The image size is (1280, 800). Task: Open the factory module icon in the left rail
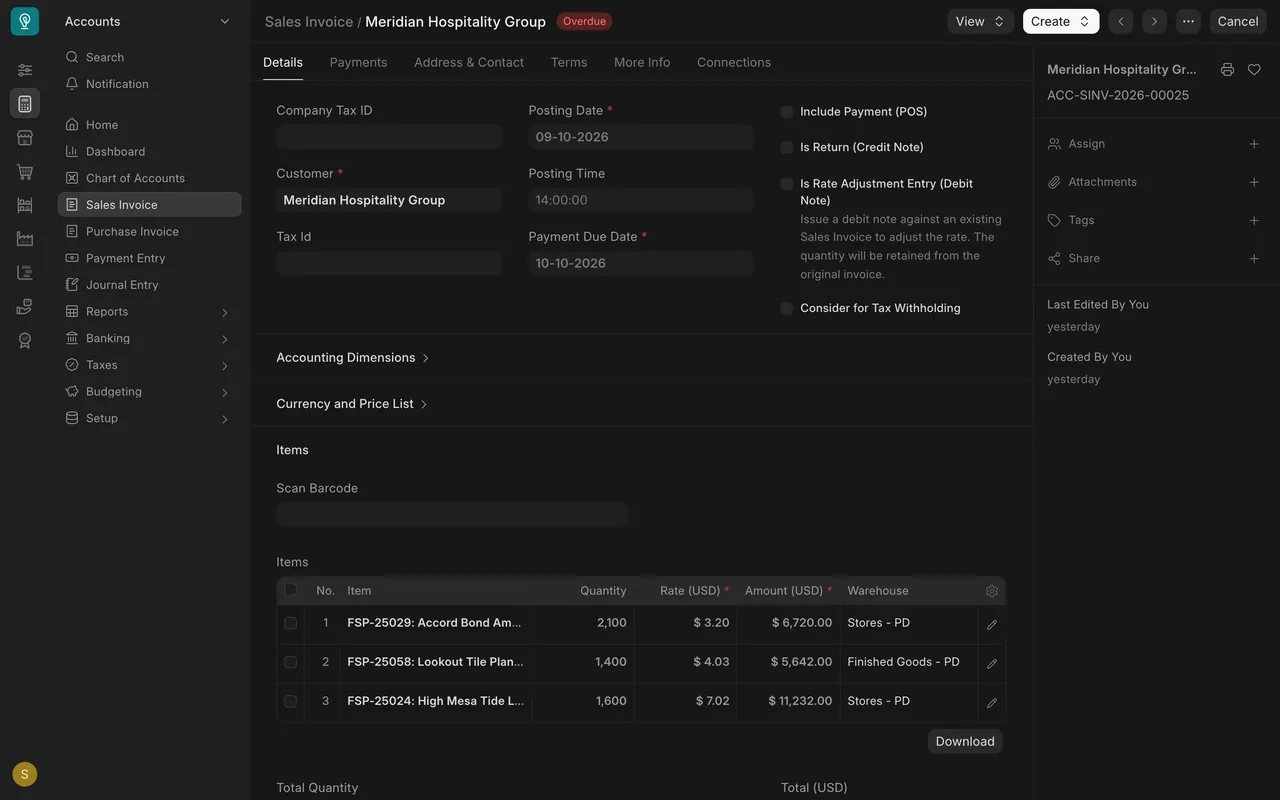pyautogui.click(x=25, y=239)
